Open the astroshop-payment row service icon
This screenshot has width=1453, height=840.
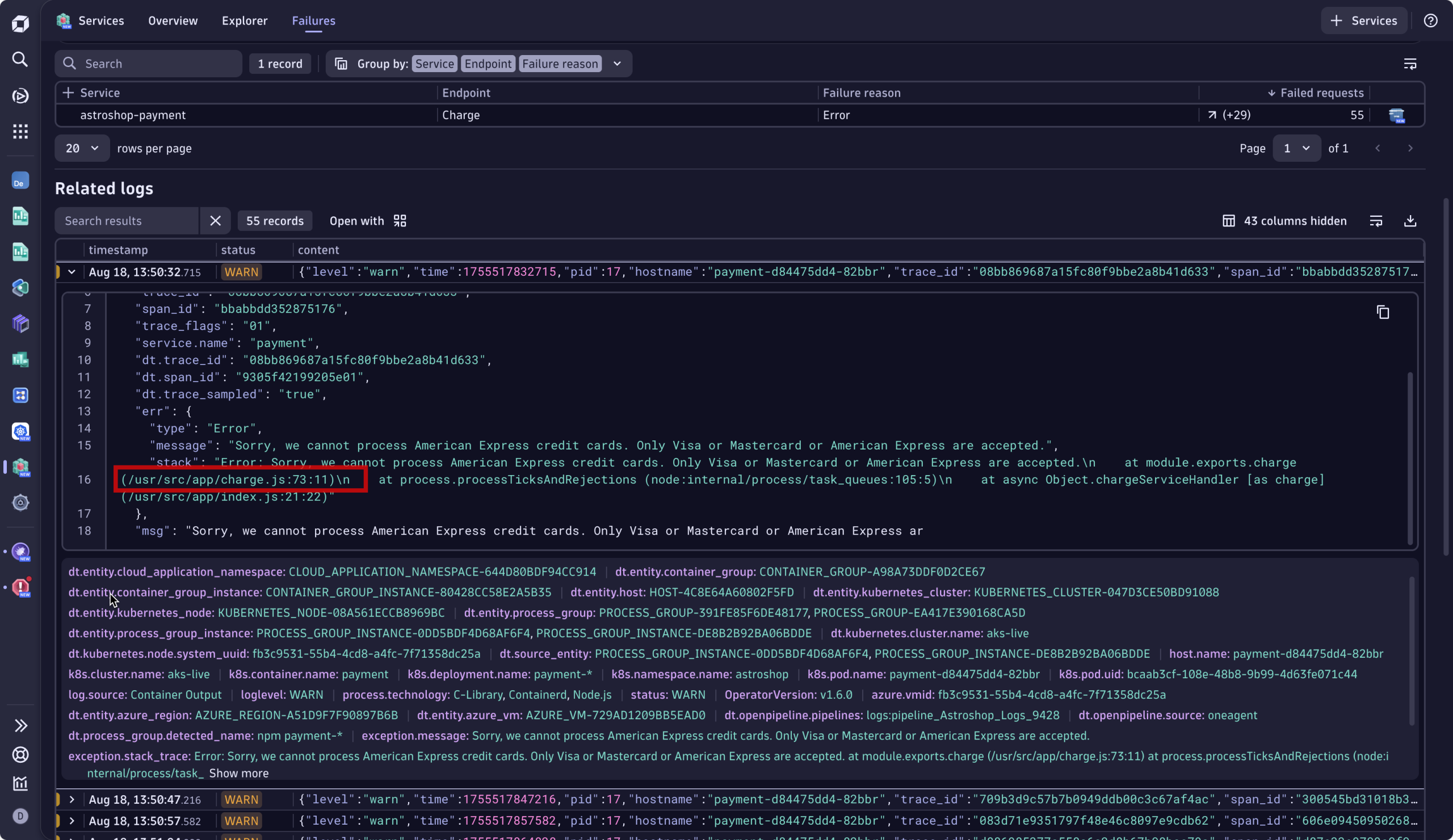click(x=1396, y=115)
